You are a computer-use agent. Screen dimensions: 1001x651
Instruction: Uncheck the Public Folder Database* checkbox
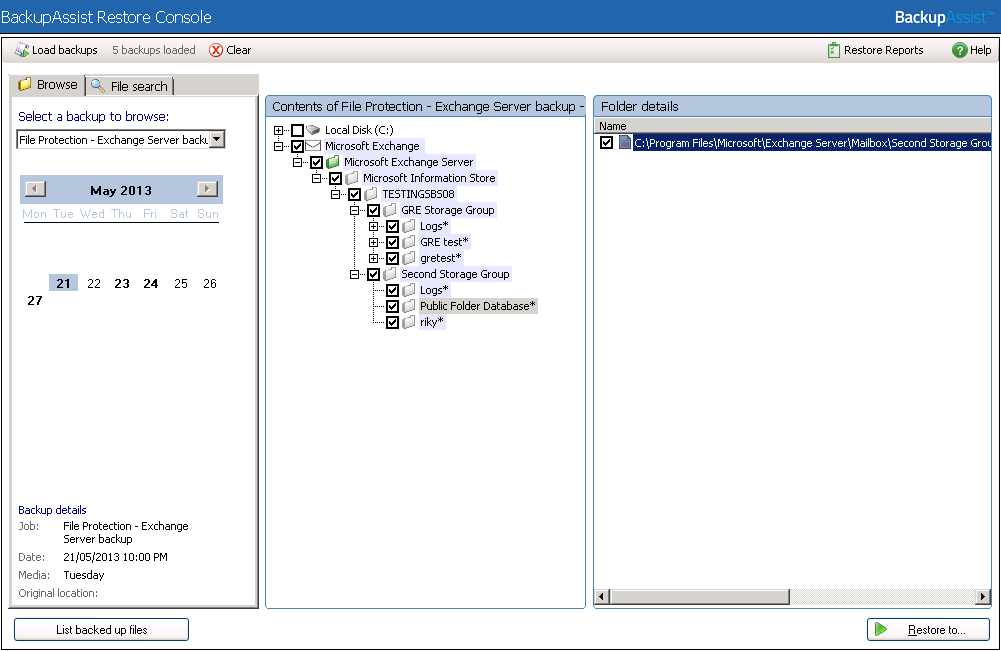pos(393,306)
